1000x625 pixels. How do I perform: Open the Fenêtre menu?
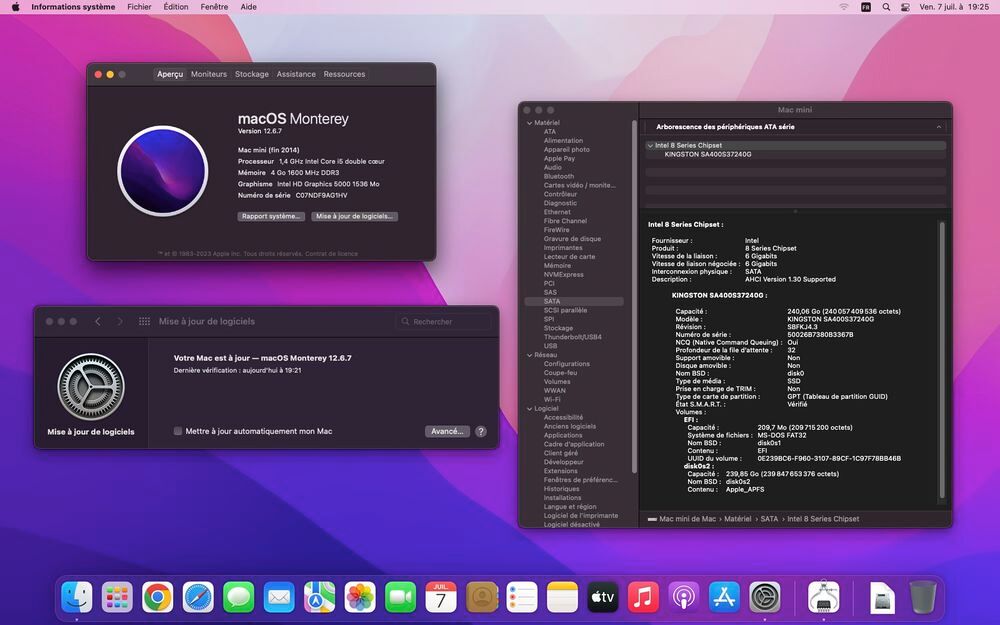click(x=214, y=7)
